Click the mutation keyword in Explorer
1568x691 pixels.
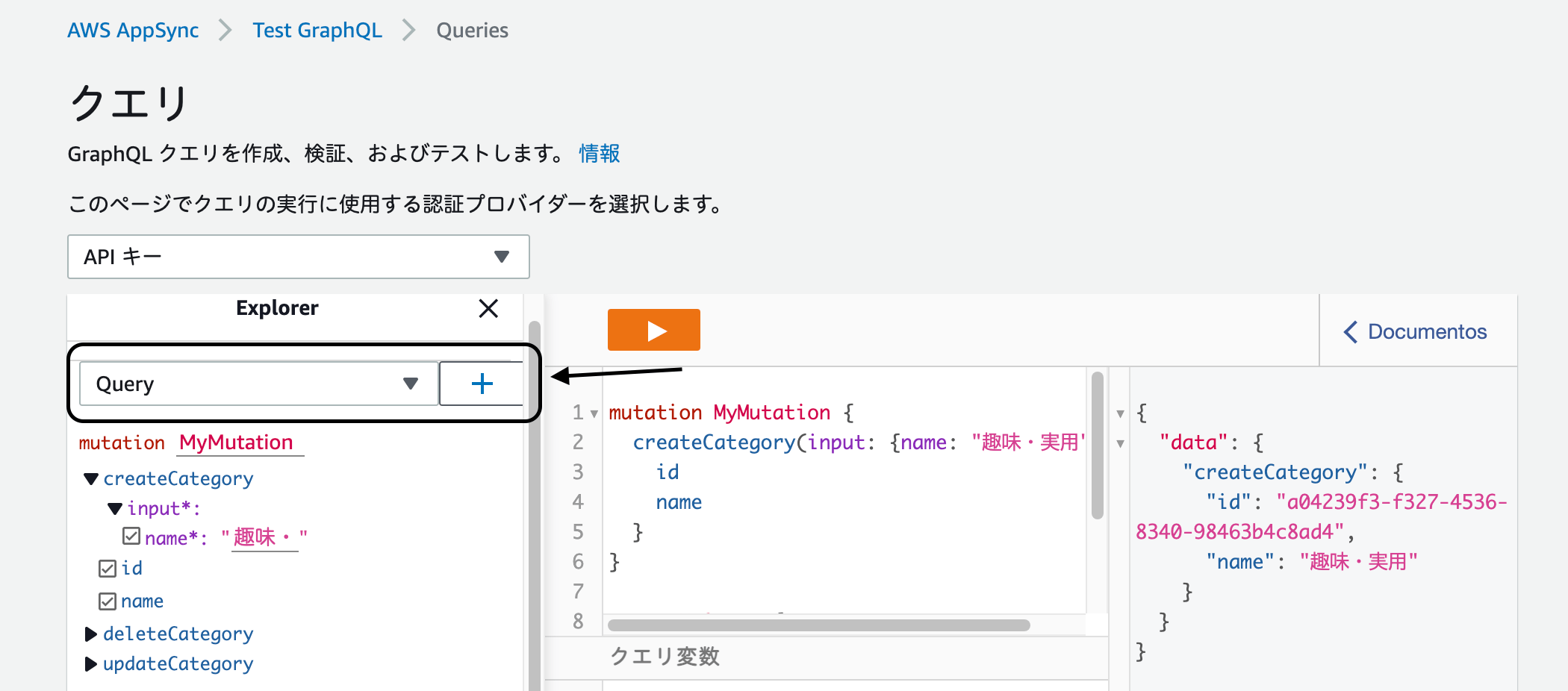122,443
